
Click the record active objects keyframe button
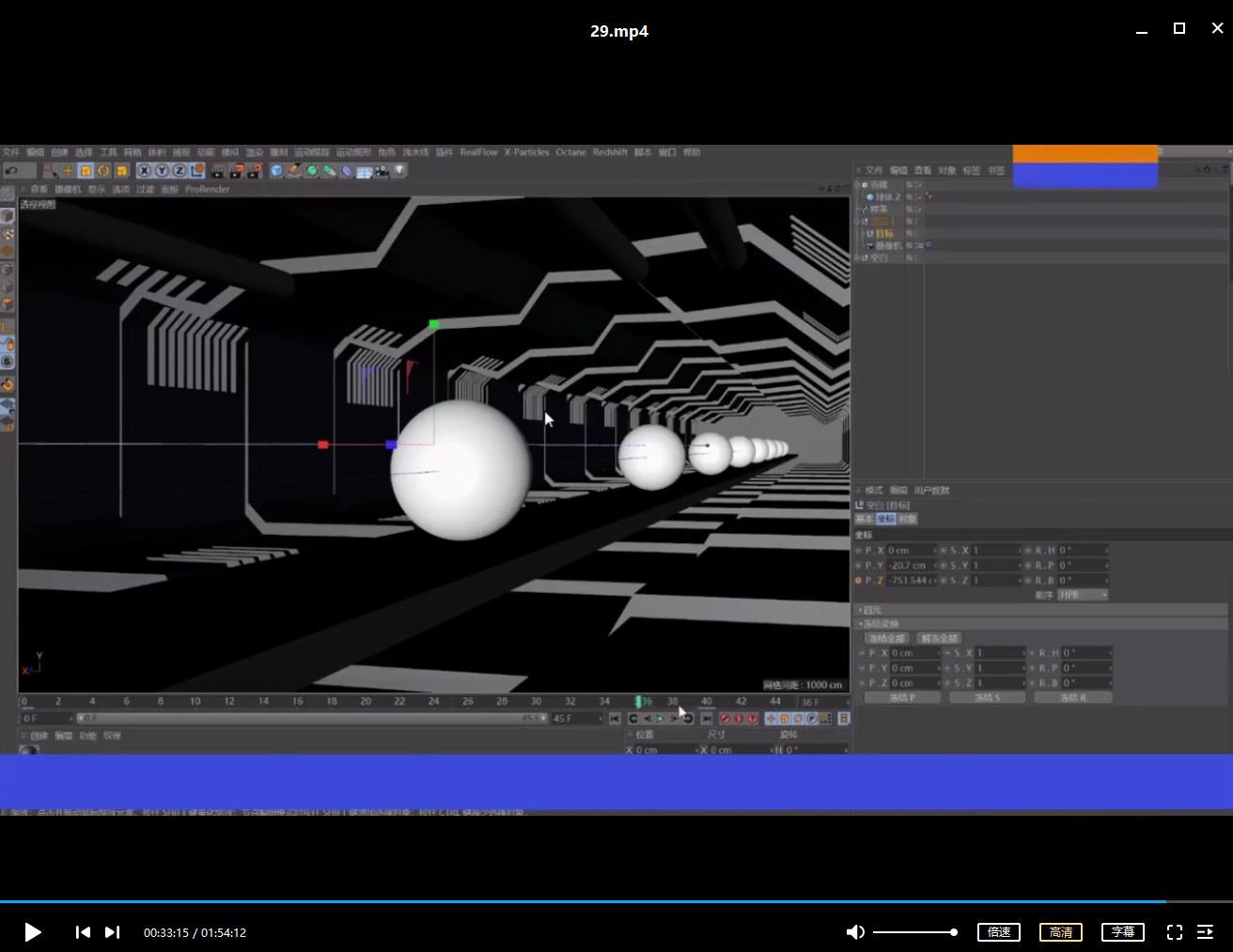point(725,719)
